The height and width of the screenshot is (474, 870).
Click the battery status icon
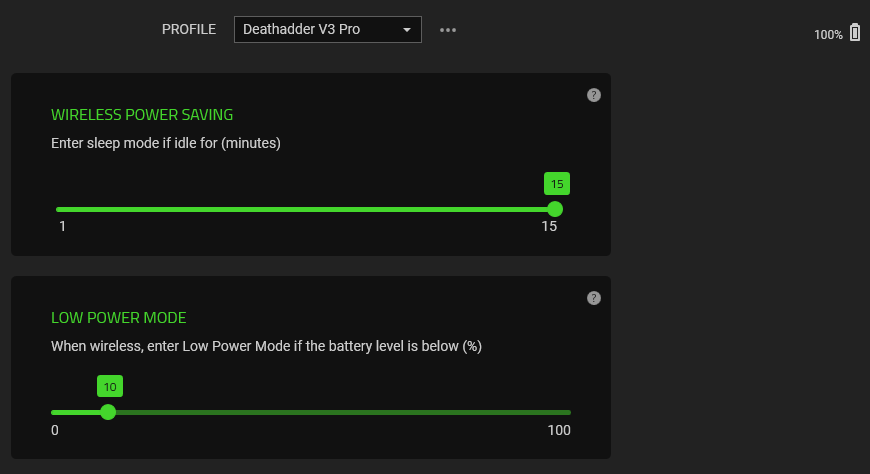[x=855, y=32]
